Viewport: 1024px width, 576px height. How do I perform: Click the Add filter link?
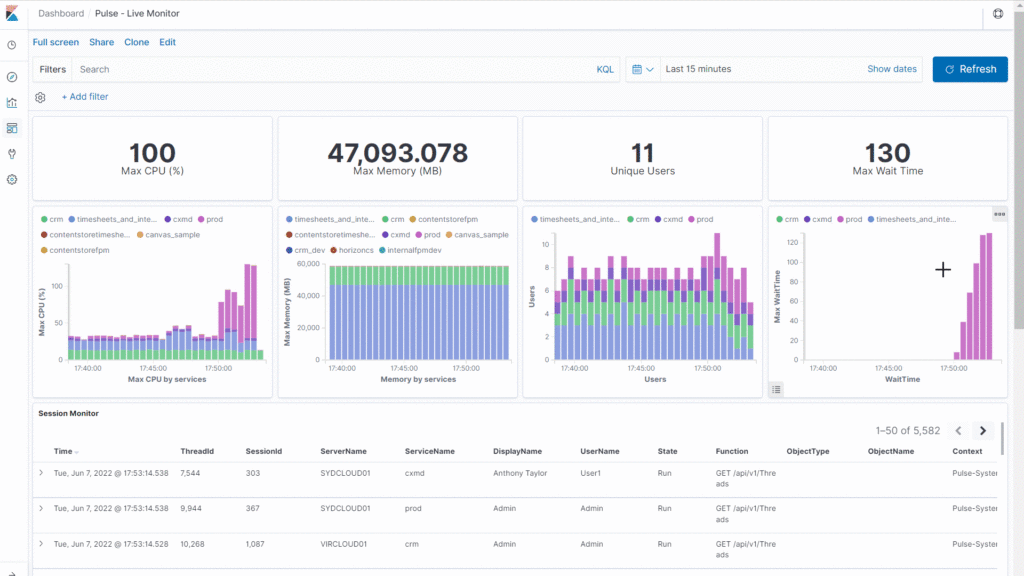(x=85, y=97)
